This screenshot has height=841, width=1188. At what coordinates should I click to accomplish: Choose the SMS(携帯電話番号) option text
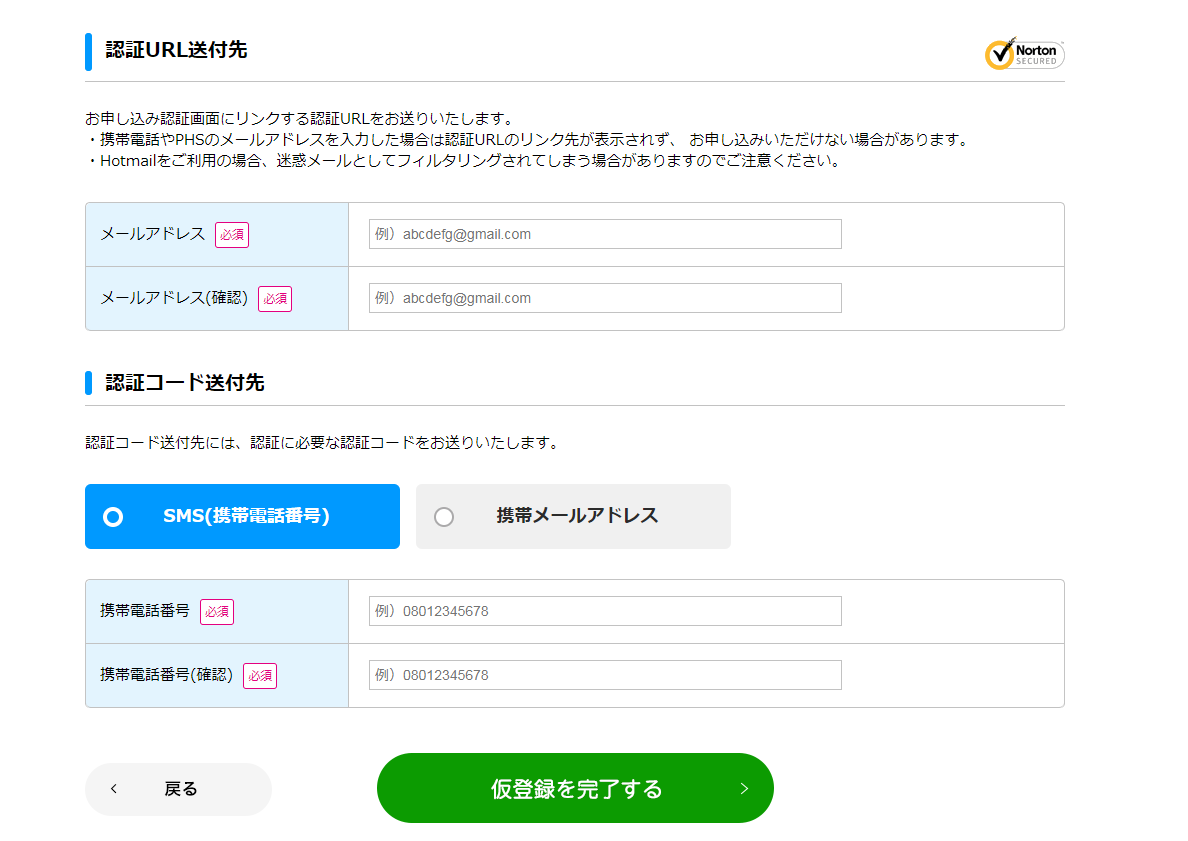coord(246,516)
